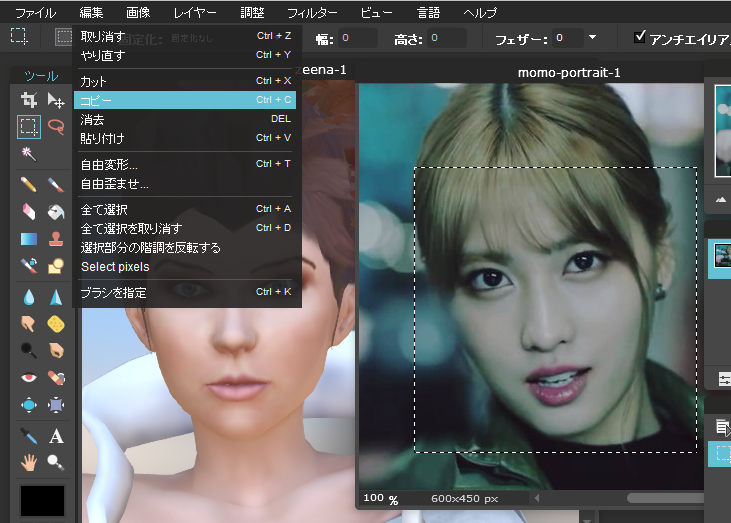
Task: Select the Smudge finger tool
Action: (x=29, y=324)
